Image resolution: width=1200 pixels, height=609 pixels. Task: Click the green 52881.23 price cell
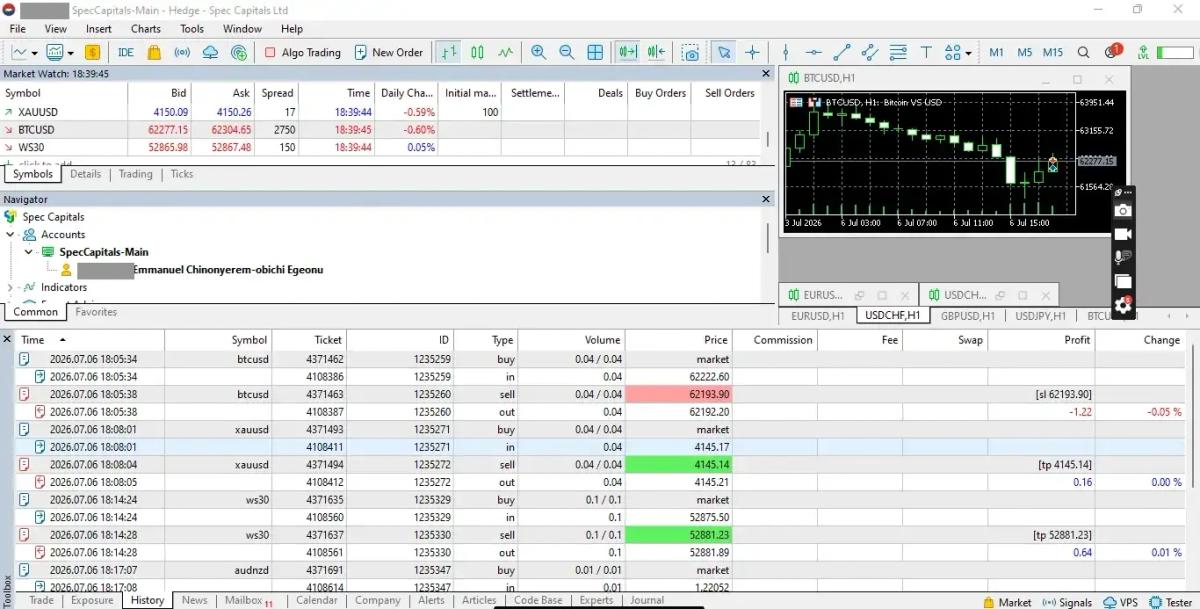tap(679, 535)
